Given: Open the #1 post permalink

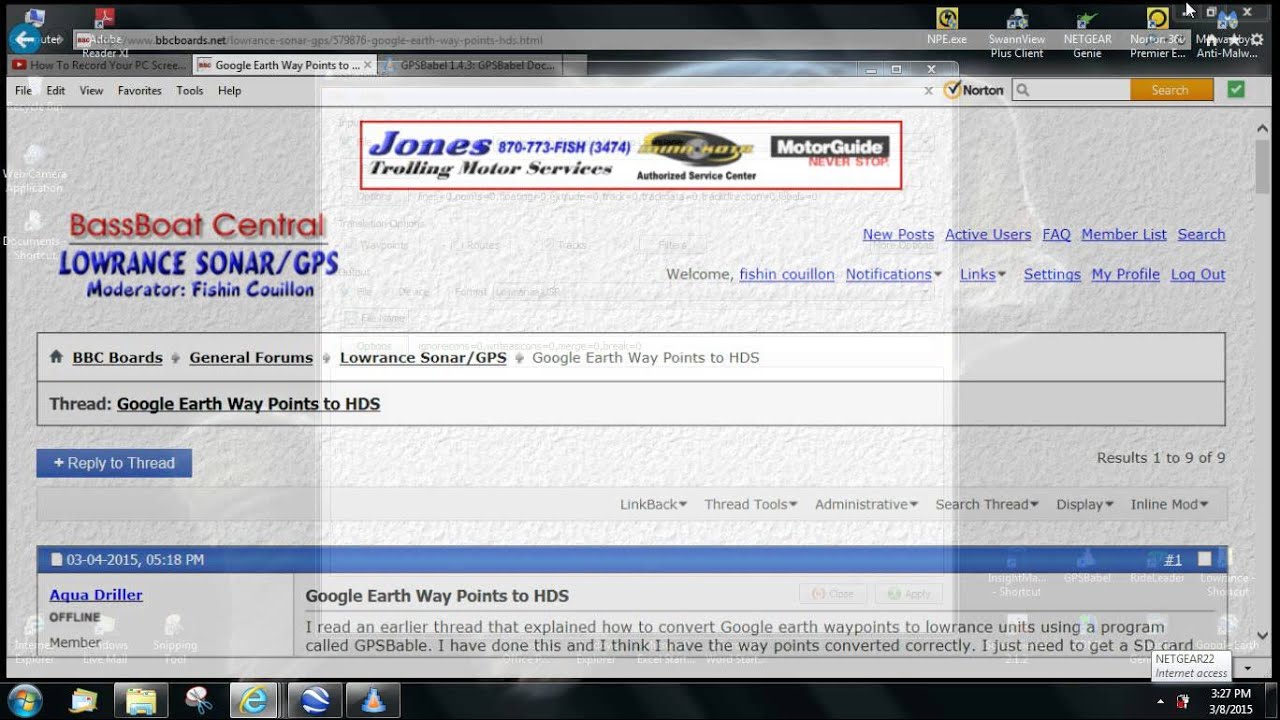Looking at the screenshot, I should pos(1172,560).
